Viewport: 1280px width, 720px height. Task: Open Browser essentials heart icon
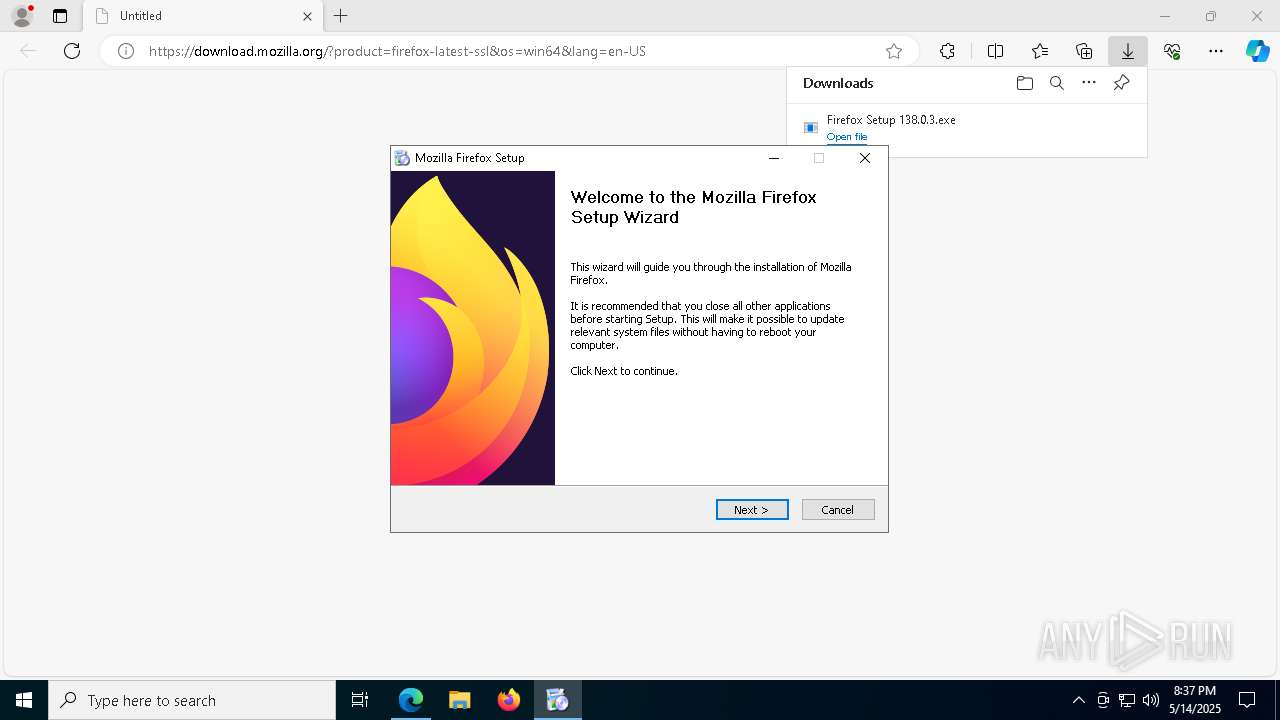[1172, 51]
